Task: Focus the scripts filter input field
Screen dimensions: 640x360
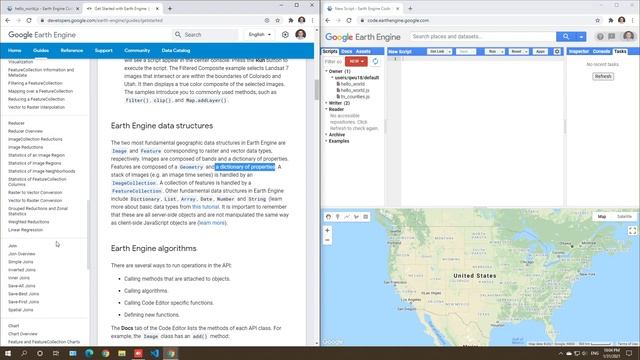Action: pyautogui.click(x=333, y=62)
